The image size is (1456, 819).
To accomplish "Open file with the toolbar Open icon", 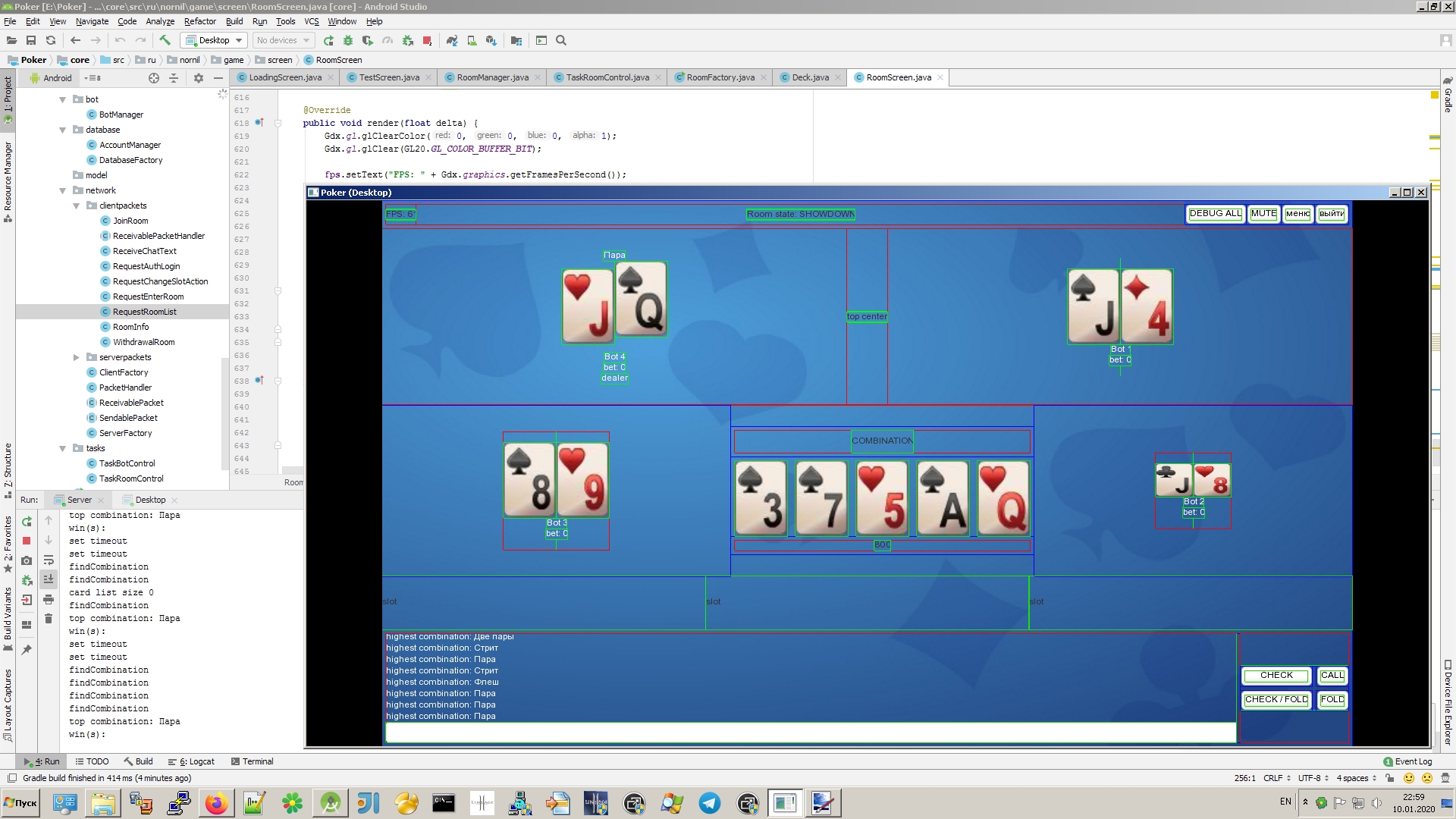I will (11, 40).
